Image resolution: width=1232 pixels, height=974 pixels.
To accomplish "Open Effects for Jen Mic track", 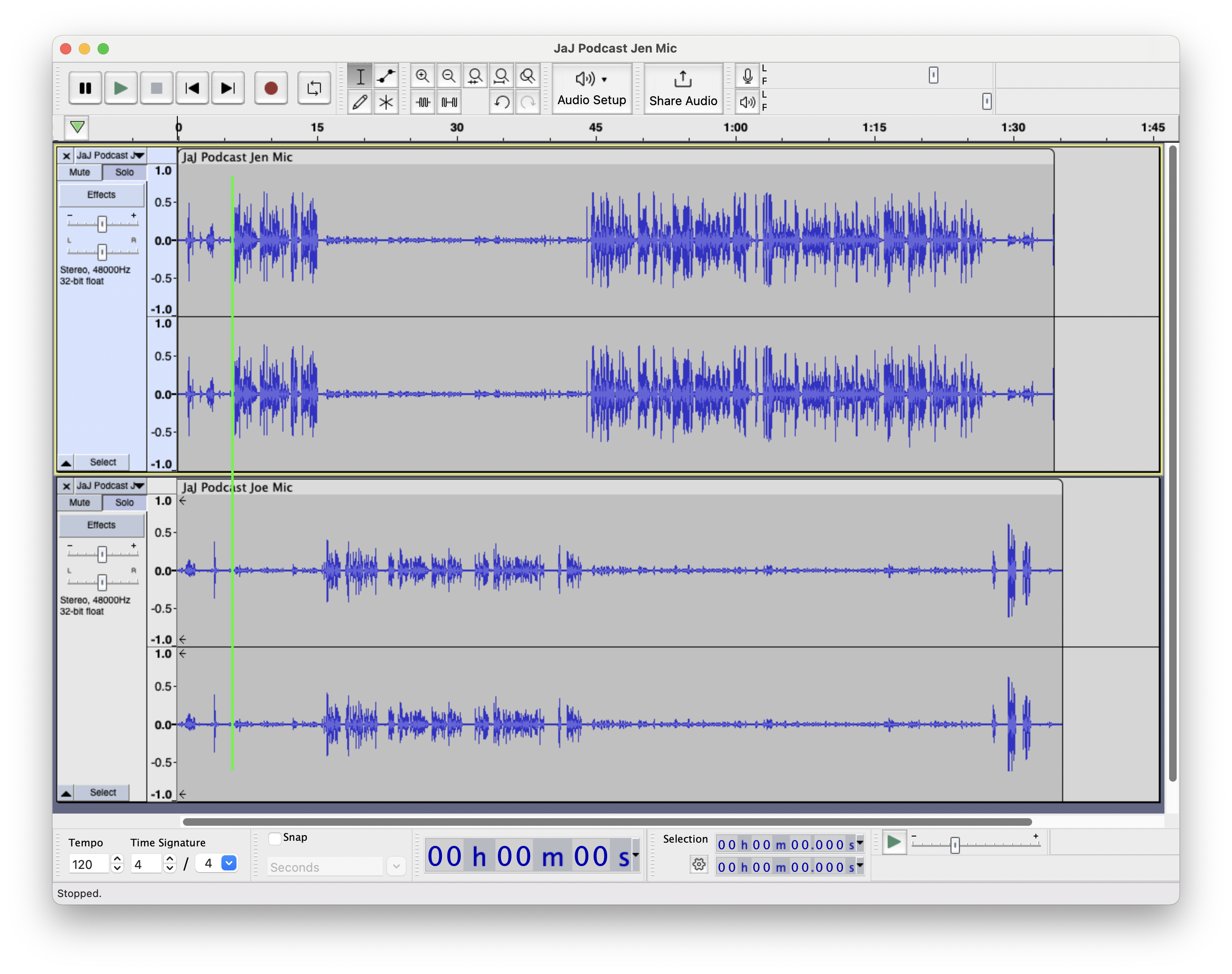I will point(101,195).
